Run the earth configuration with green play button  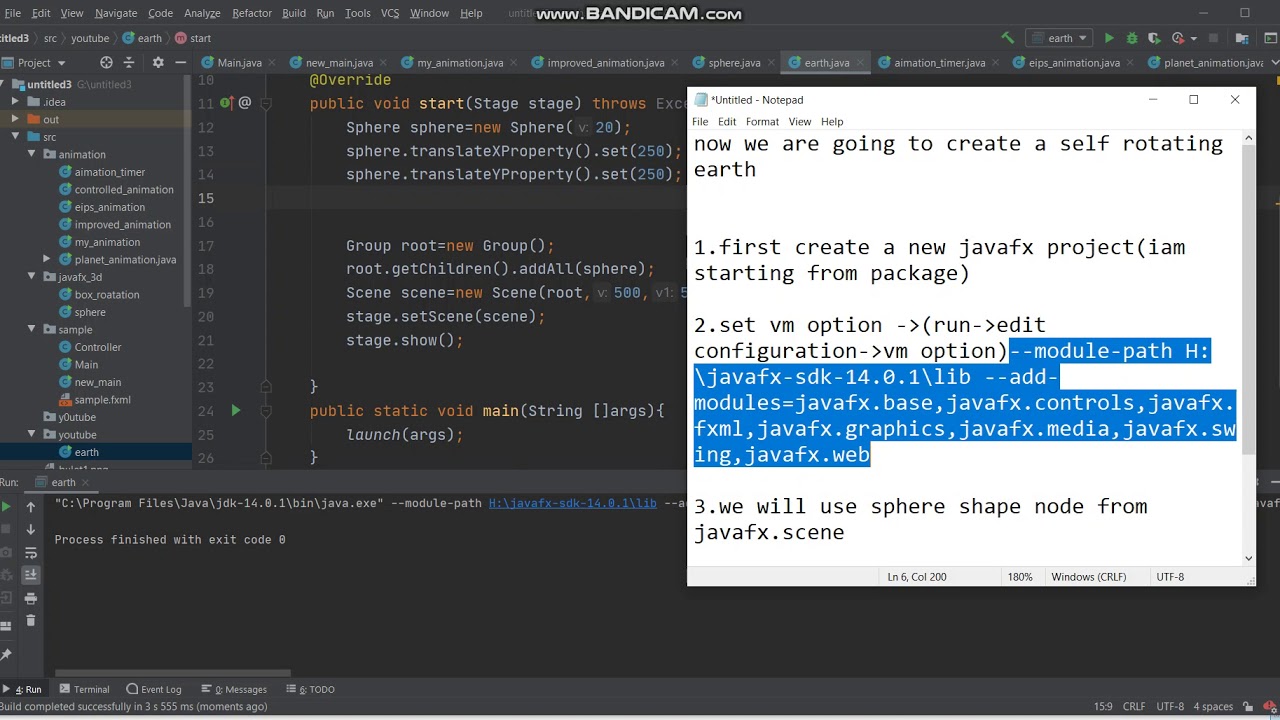1109,38
